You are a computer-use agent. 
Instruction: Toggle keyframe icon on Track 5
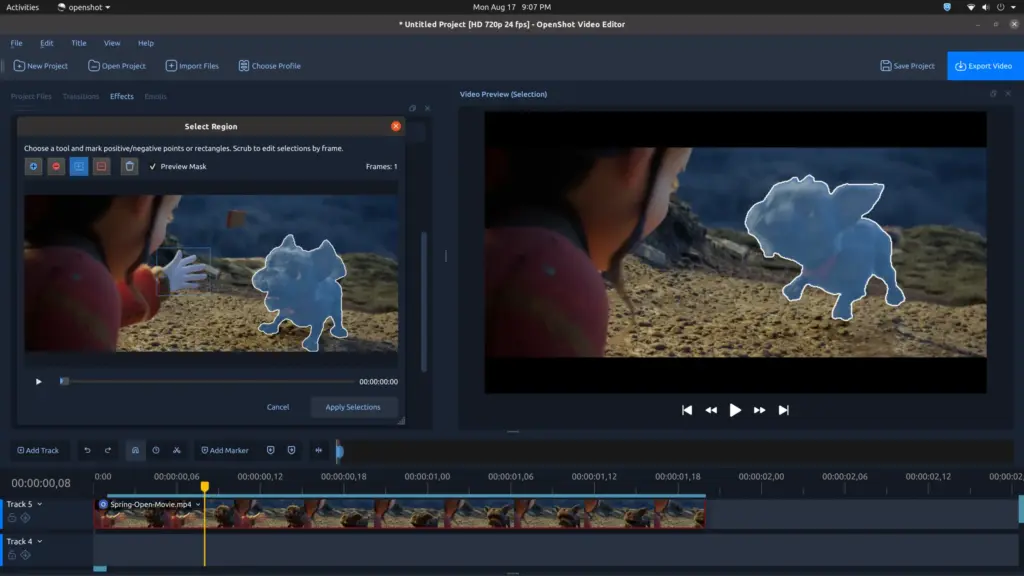pyautogui.click(x=25, y=518)
